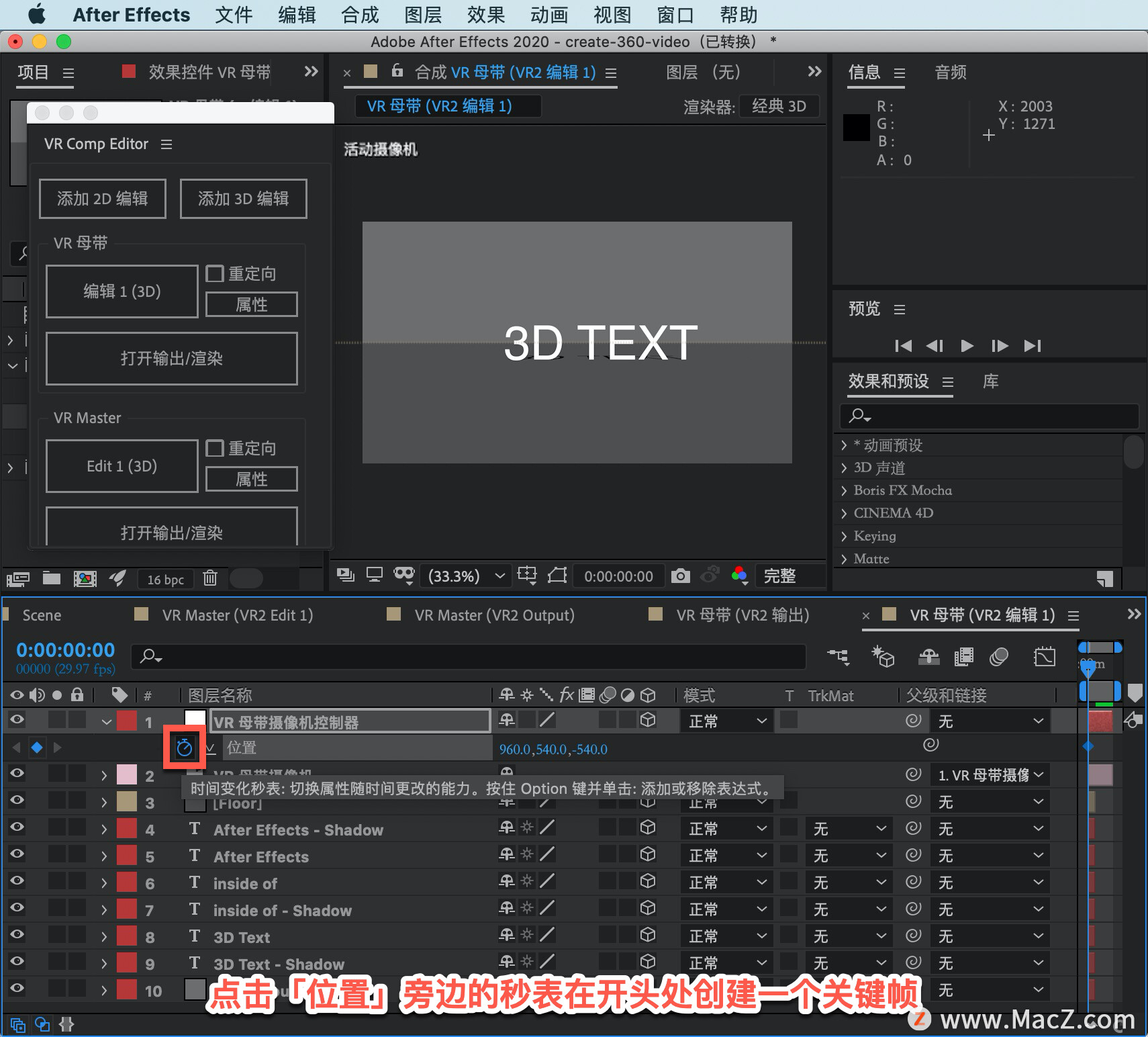Enable motion blur icon in timeline
The image size is (1148, 1037).
(x=999, y=656)
